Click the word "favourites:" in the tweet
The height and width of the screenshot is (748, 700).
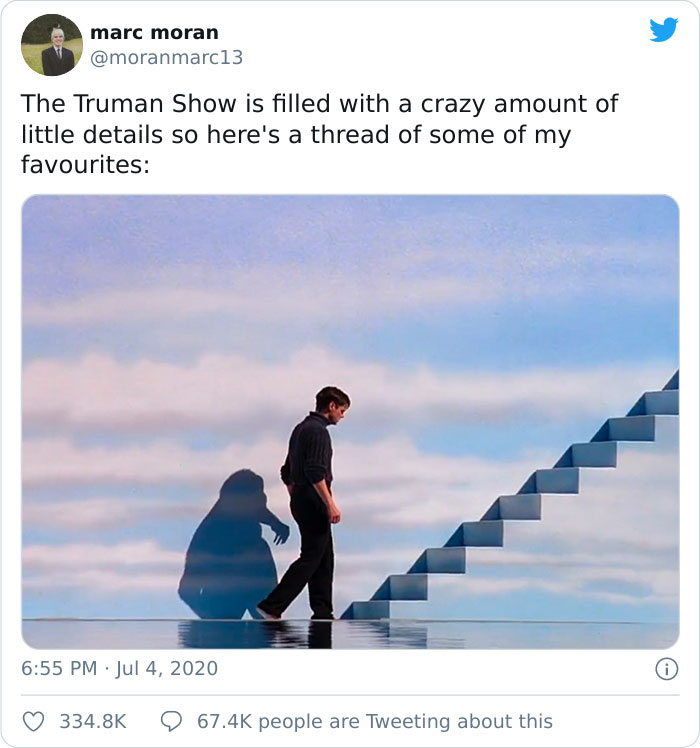click(x=85, y=163)
